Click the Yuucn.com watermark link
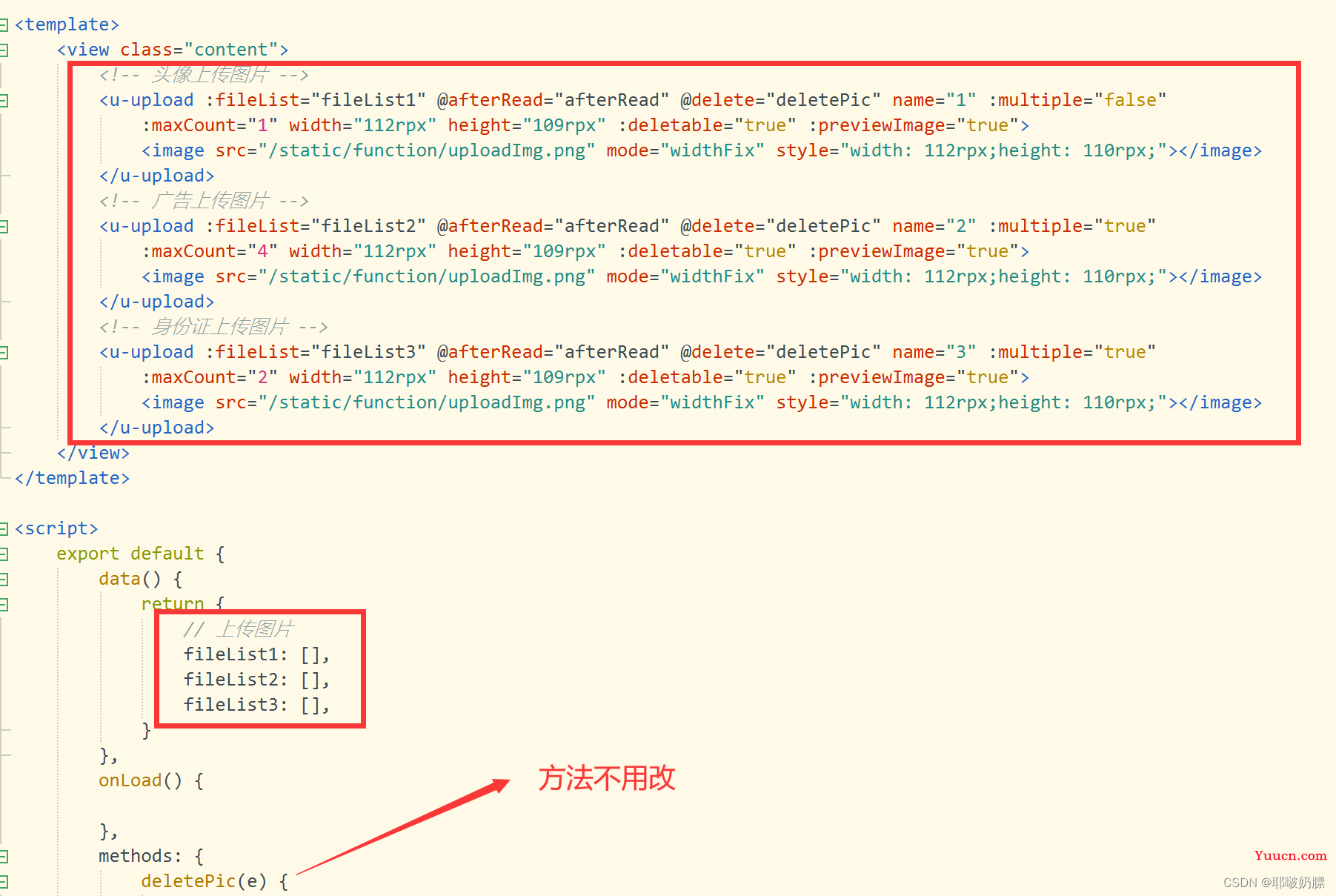 click(1290, 855)
